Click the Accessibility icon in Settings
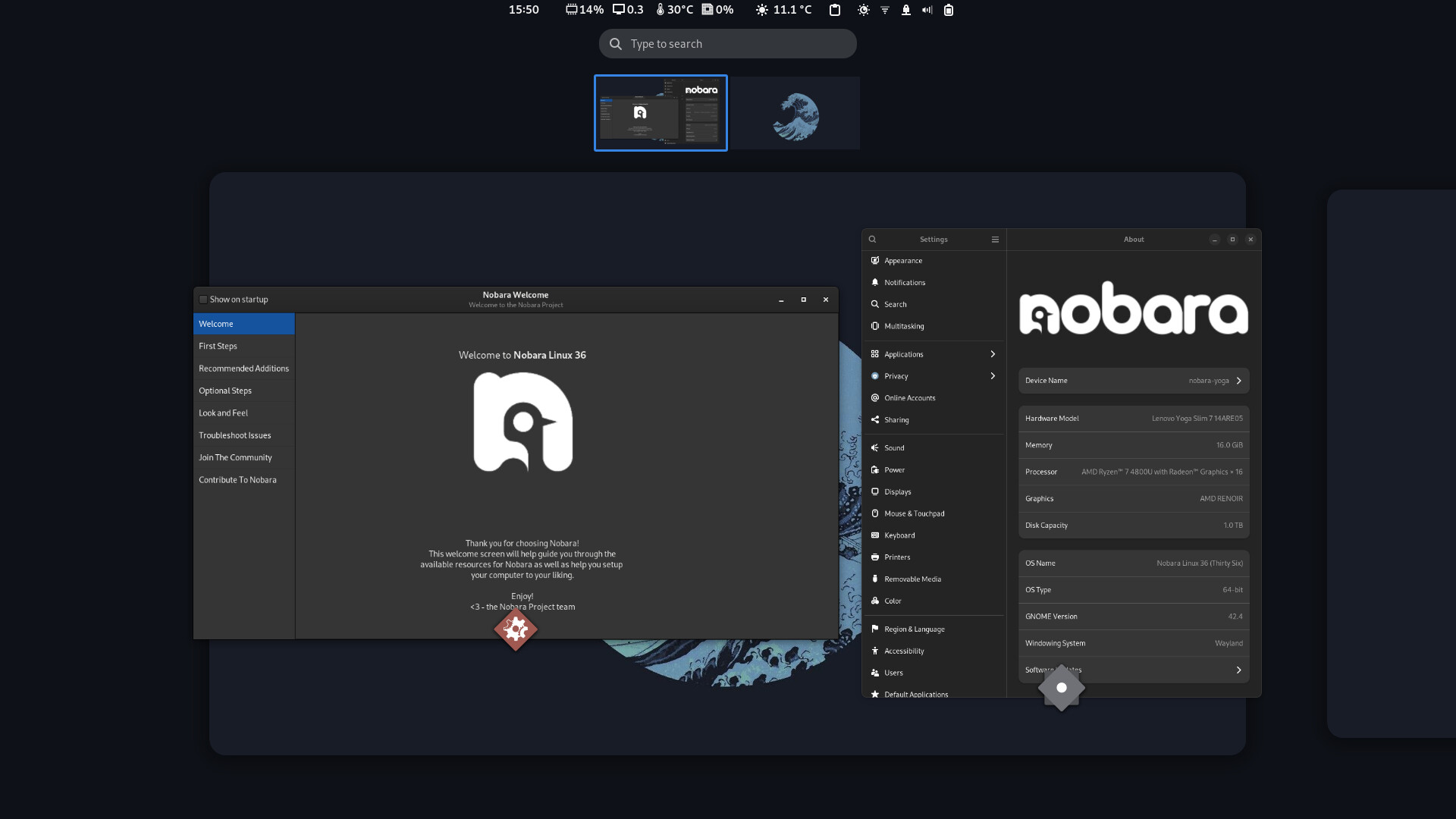 (x=874, y=651)
